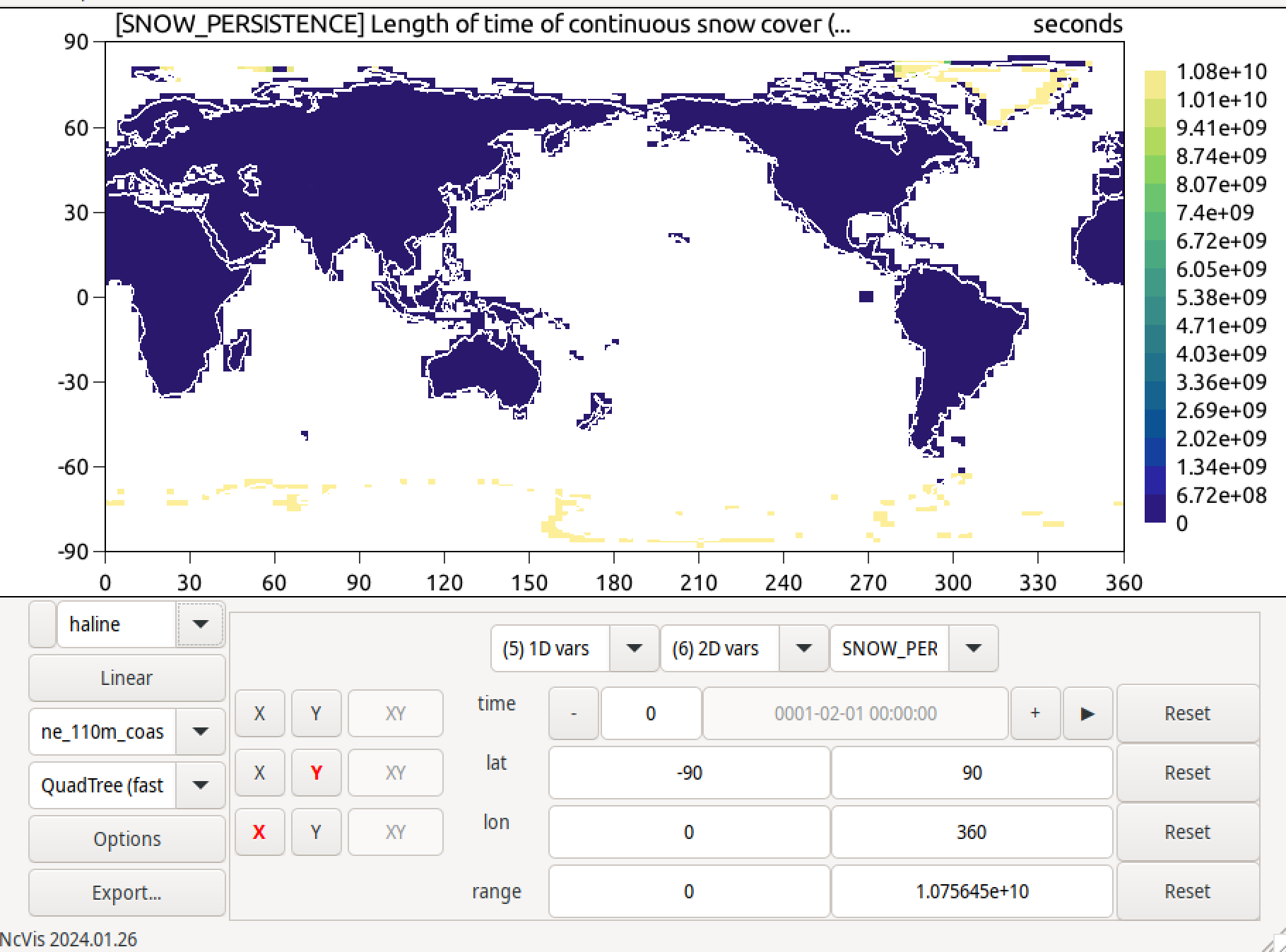1286x952 pixels.
Task: Toggle XY for the time dimension
Action: [395, 713]
